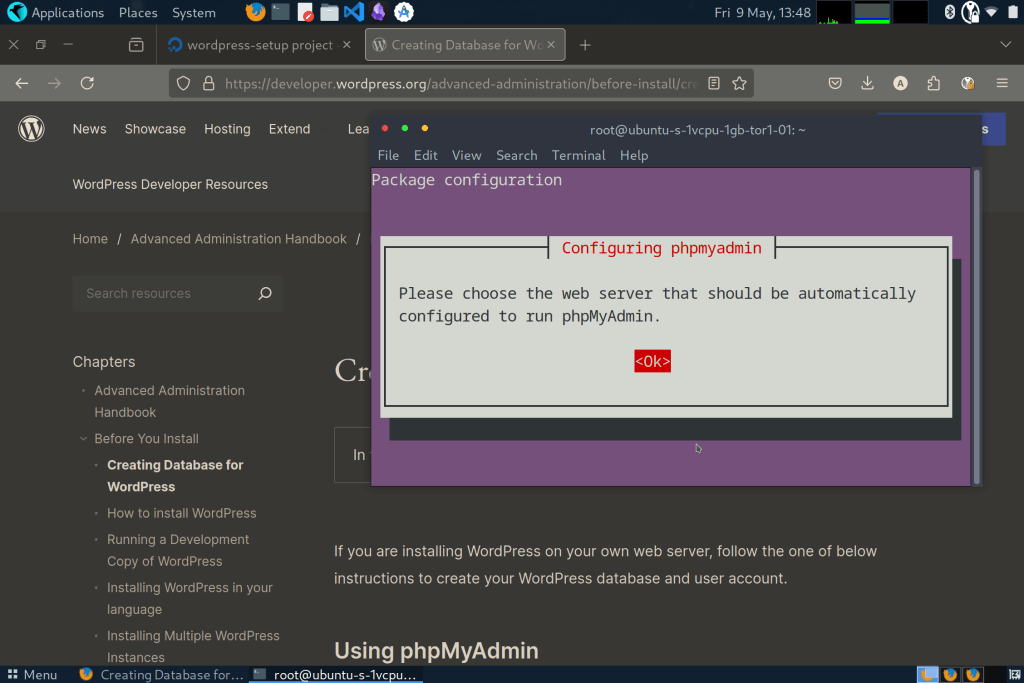Launch Firefox from the top panel

255,12
